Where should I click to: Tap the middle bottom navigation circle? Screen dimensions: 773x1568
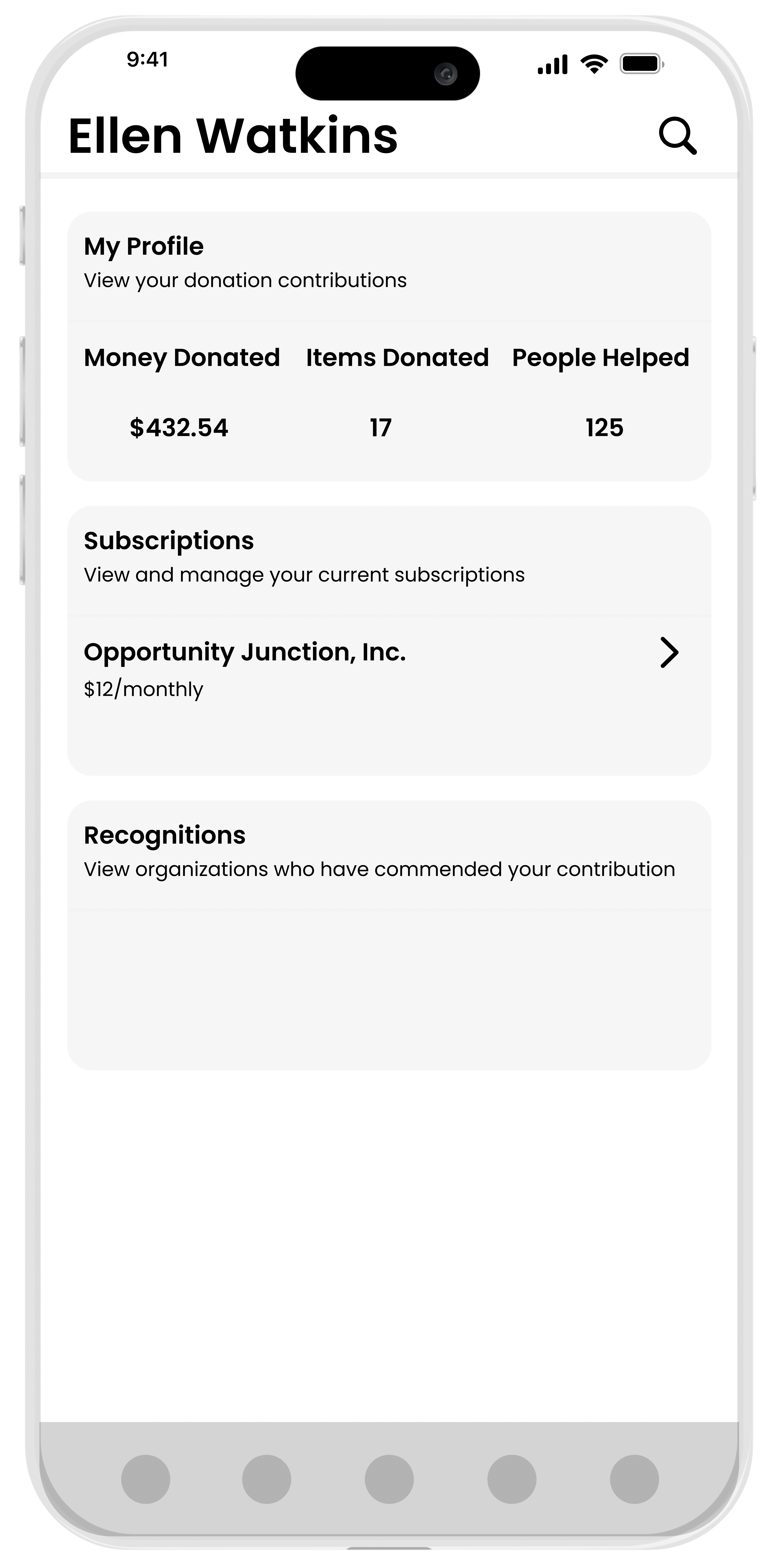389,1479
